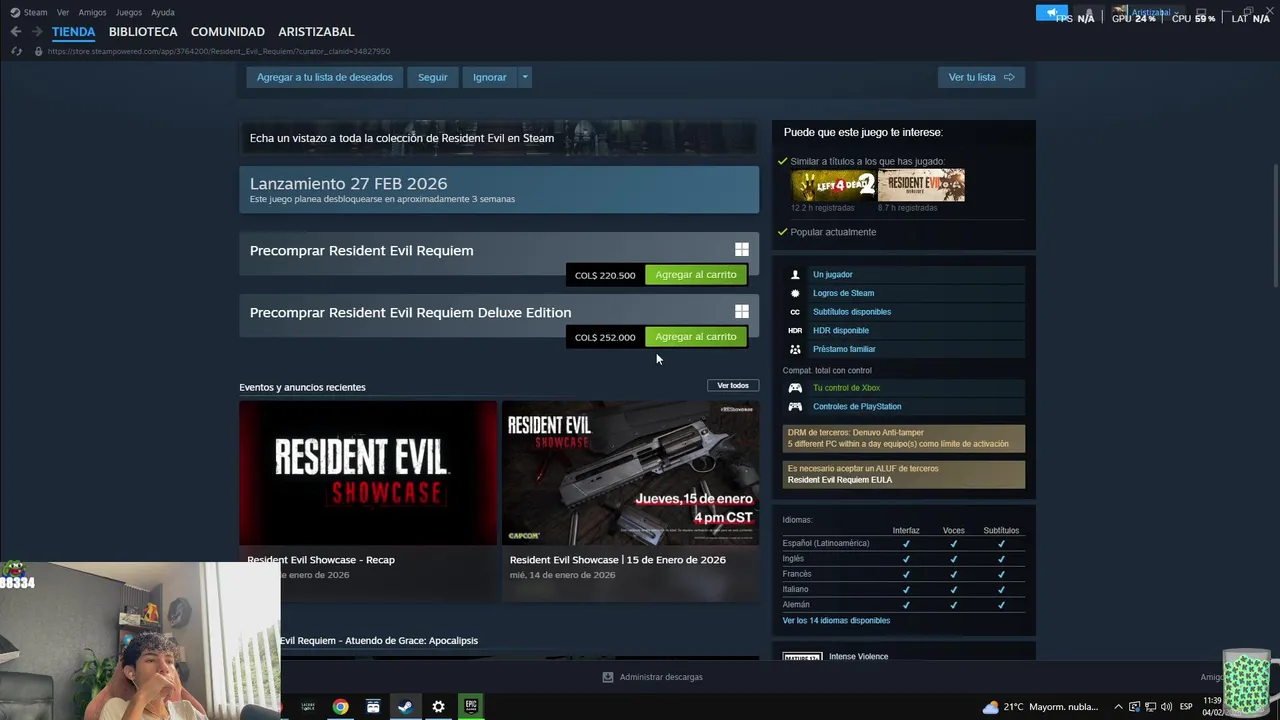Viewport: 1280px width, 720px height.
Task: Switch to the BIBLIOTECA tab
Action: tap(143, 32)
